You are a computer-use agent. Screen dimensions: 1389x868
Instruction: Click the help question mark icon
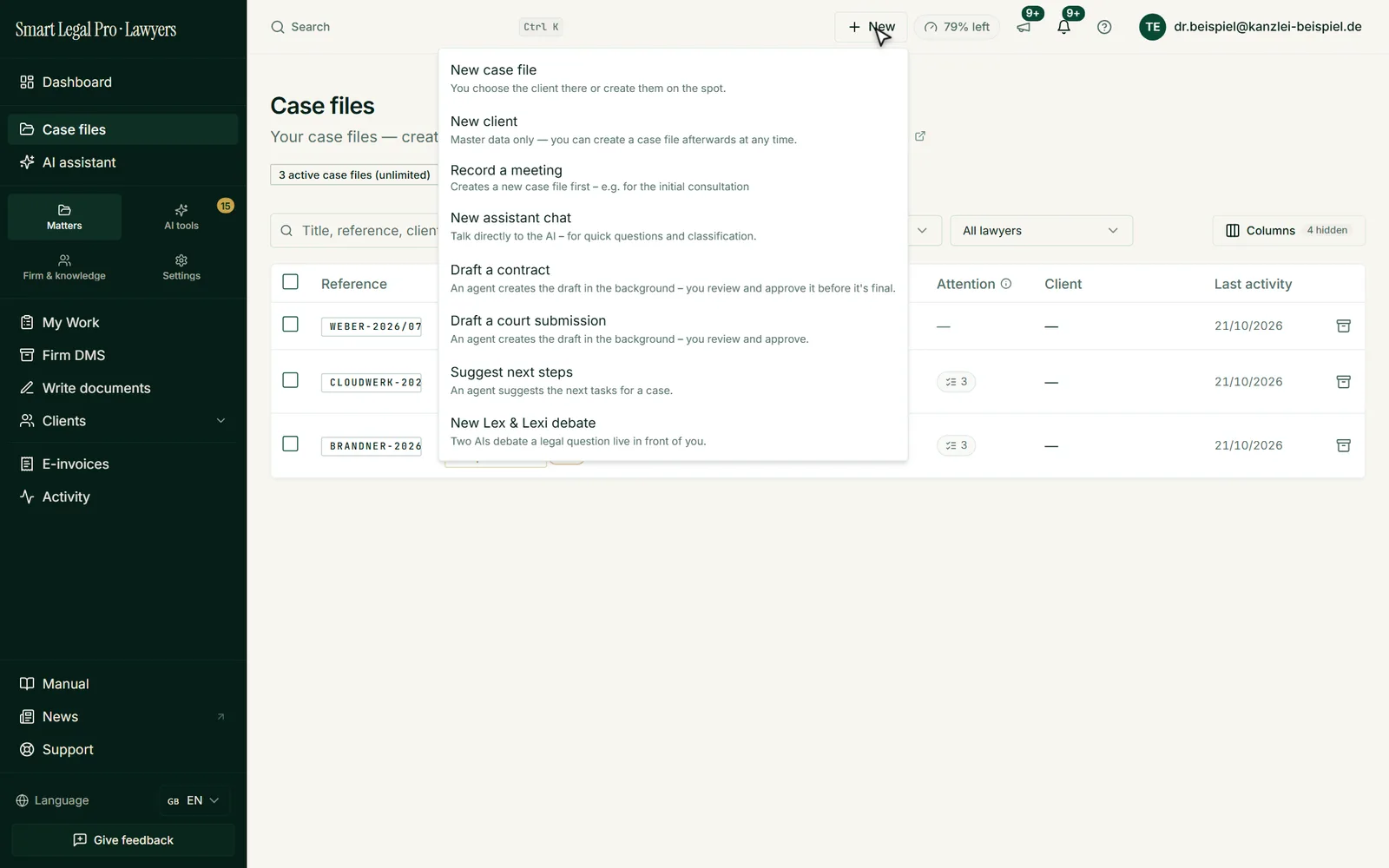pos(1104,27)
